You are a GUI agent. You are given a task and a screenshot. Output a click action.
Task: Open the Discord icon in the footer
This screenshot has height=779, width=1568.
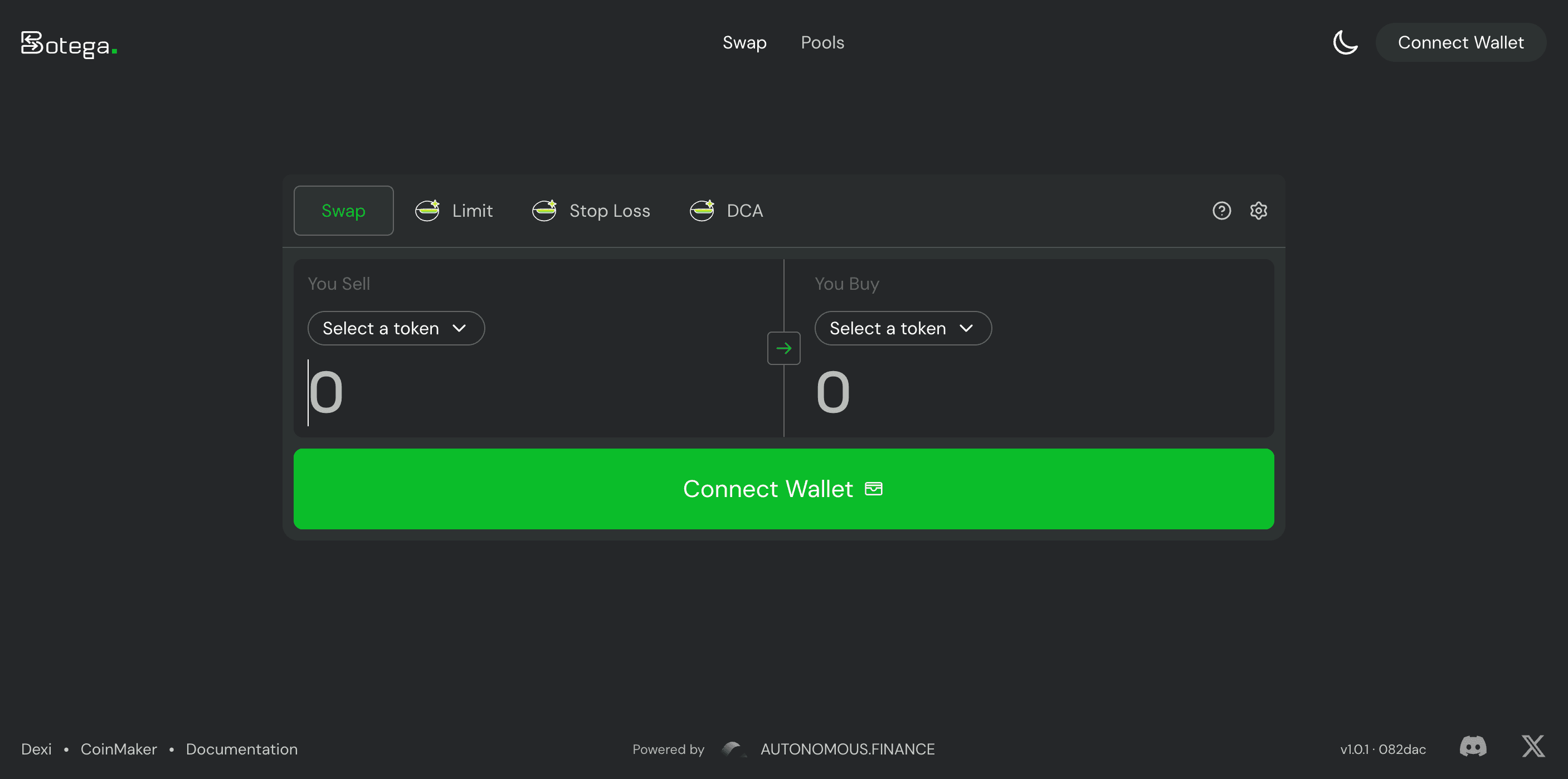tap(1472, 747)
